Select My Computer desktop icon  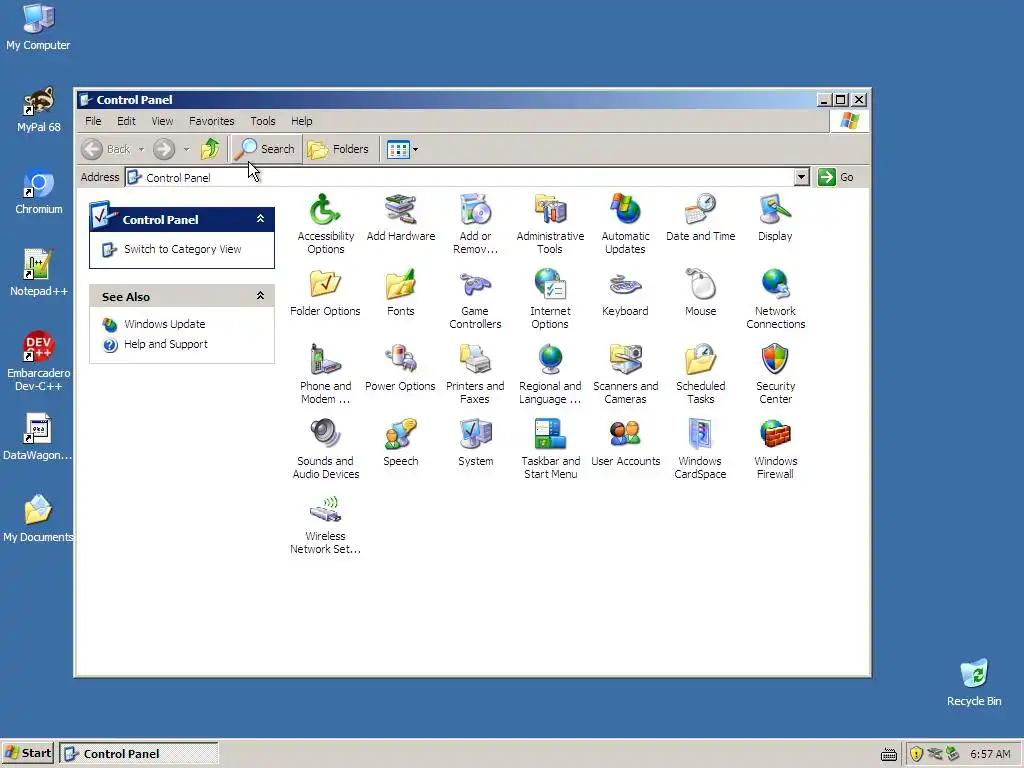38,27
